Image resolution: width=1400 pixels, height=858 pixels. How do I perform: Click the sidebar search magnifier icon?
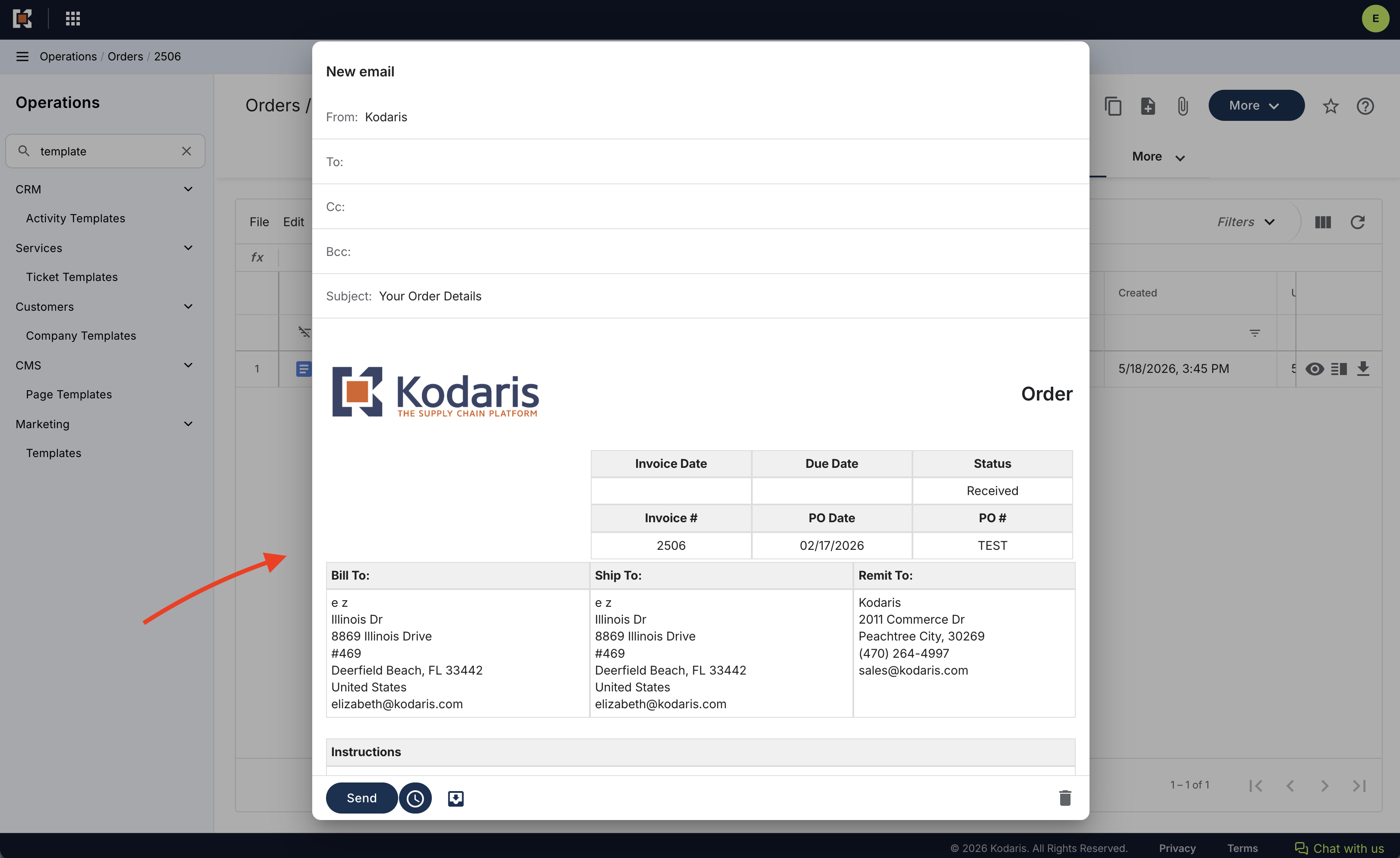(24, 151)
